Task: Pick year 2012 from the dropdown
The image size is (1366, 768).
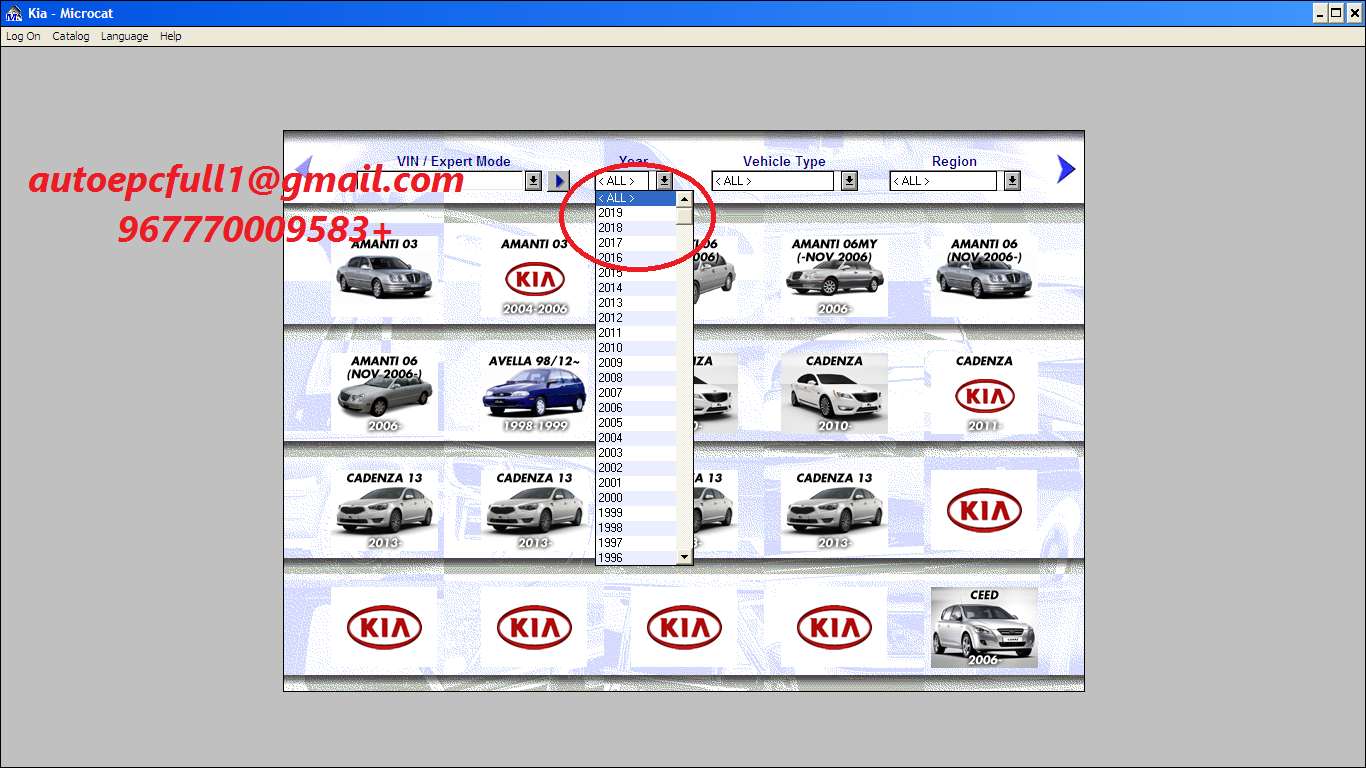Action: tap(636, 318)
